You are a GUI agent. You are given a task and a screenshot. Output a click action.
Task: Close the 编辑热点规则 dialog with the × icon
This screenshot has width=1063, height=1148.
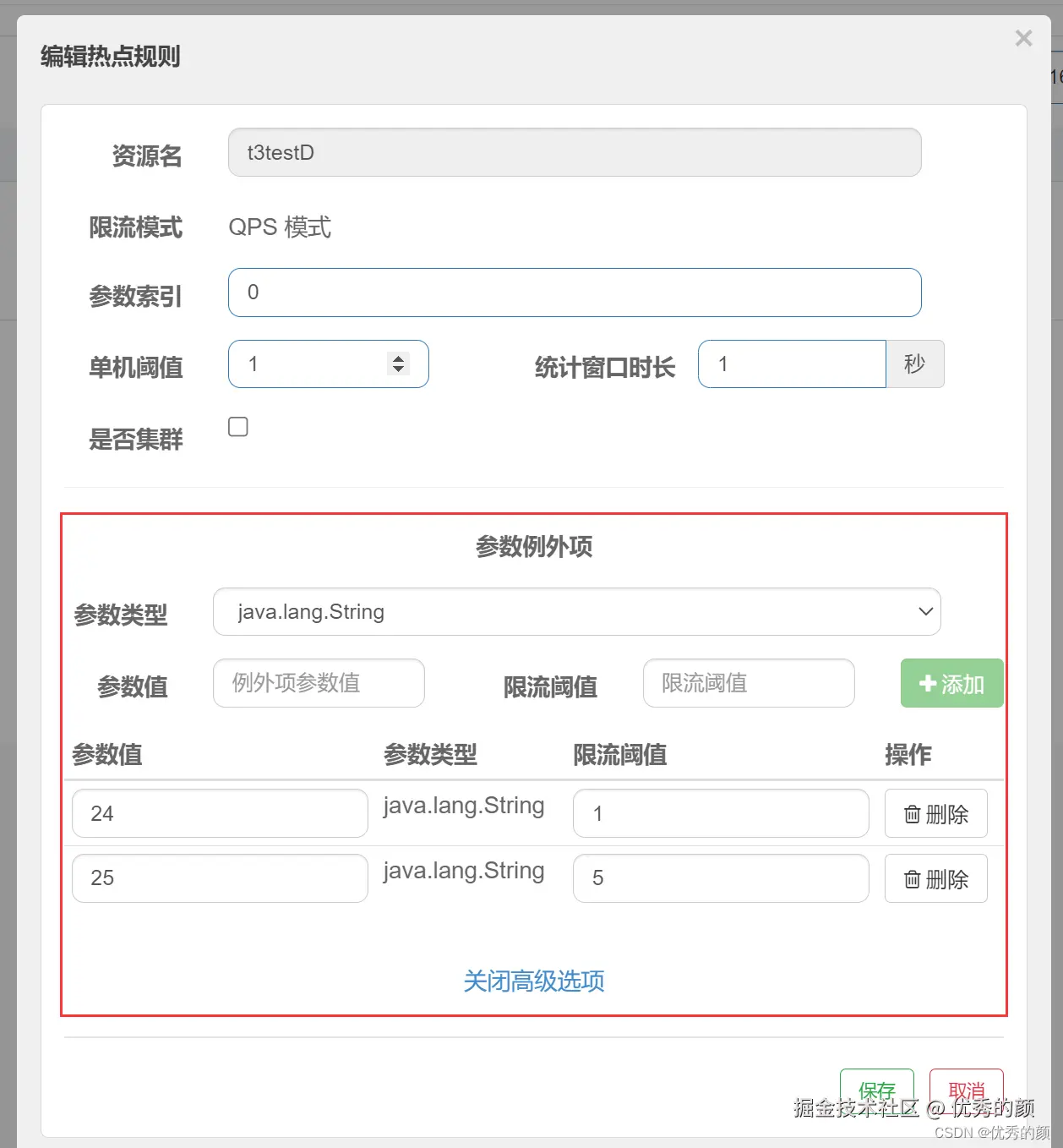tap(1023, 38)
